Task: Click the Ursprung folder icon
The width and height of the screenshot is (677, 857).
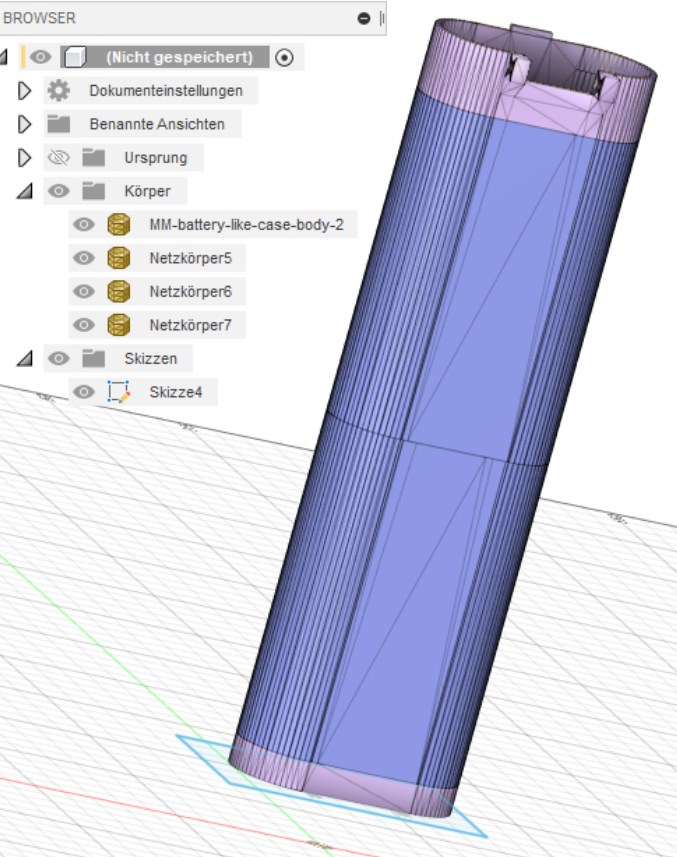Action: (x=93, y=158)
